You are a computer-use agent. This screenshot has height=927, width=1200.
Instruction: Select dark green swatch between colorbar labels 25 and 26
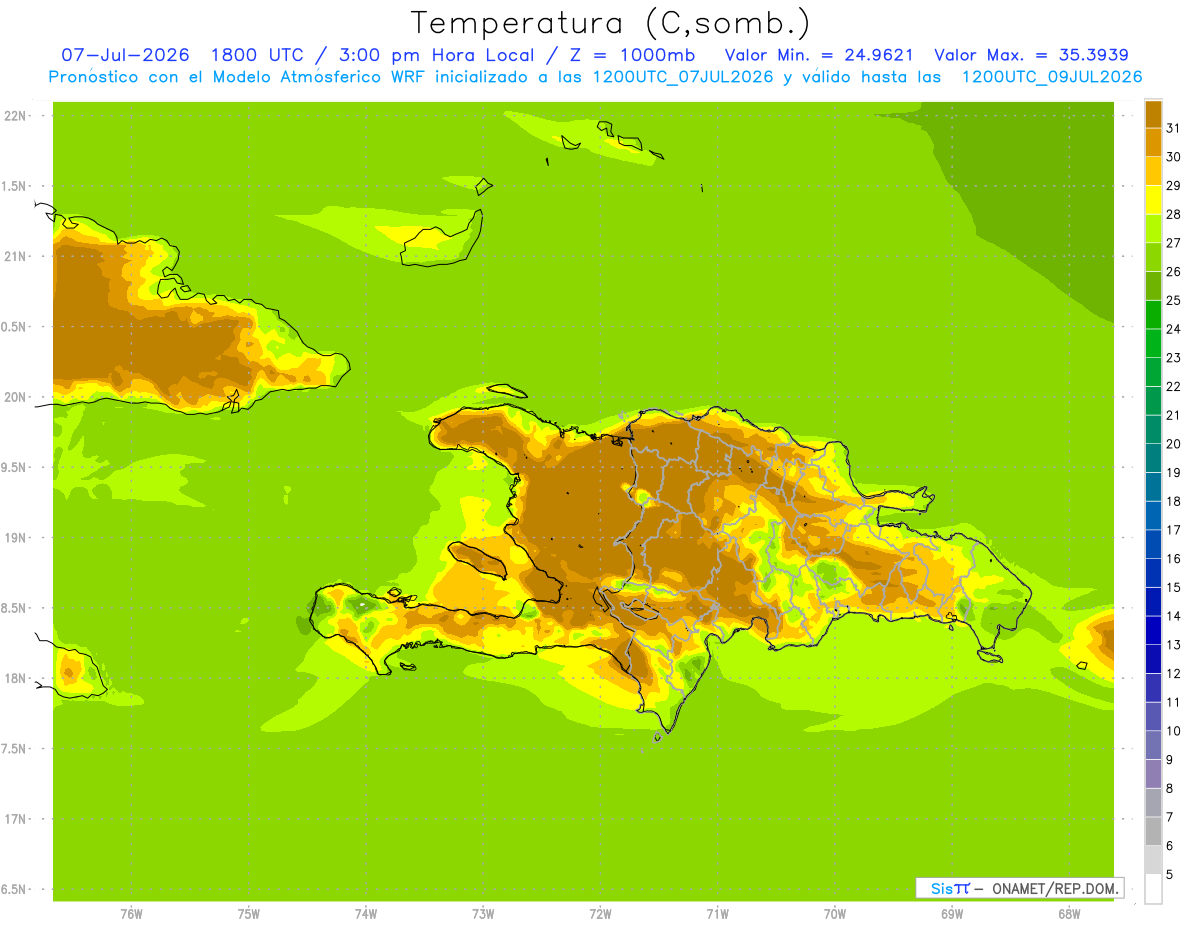point(1153,285)
